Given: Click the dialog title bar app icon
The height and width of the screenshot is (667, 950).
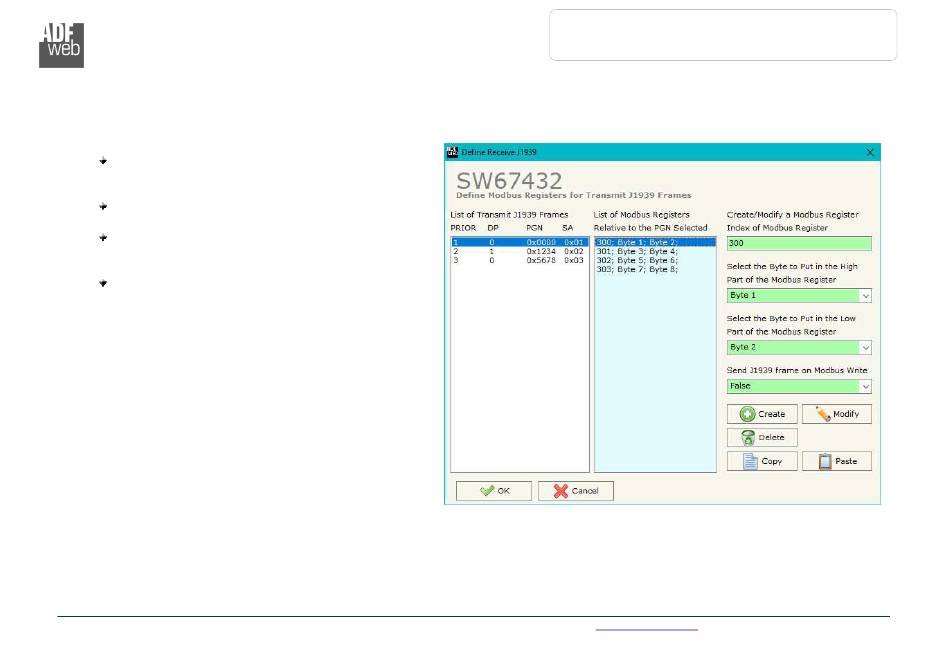Looking at the screenshot, I should coord(452,152).
